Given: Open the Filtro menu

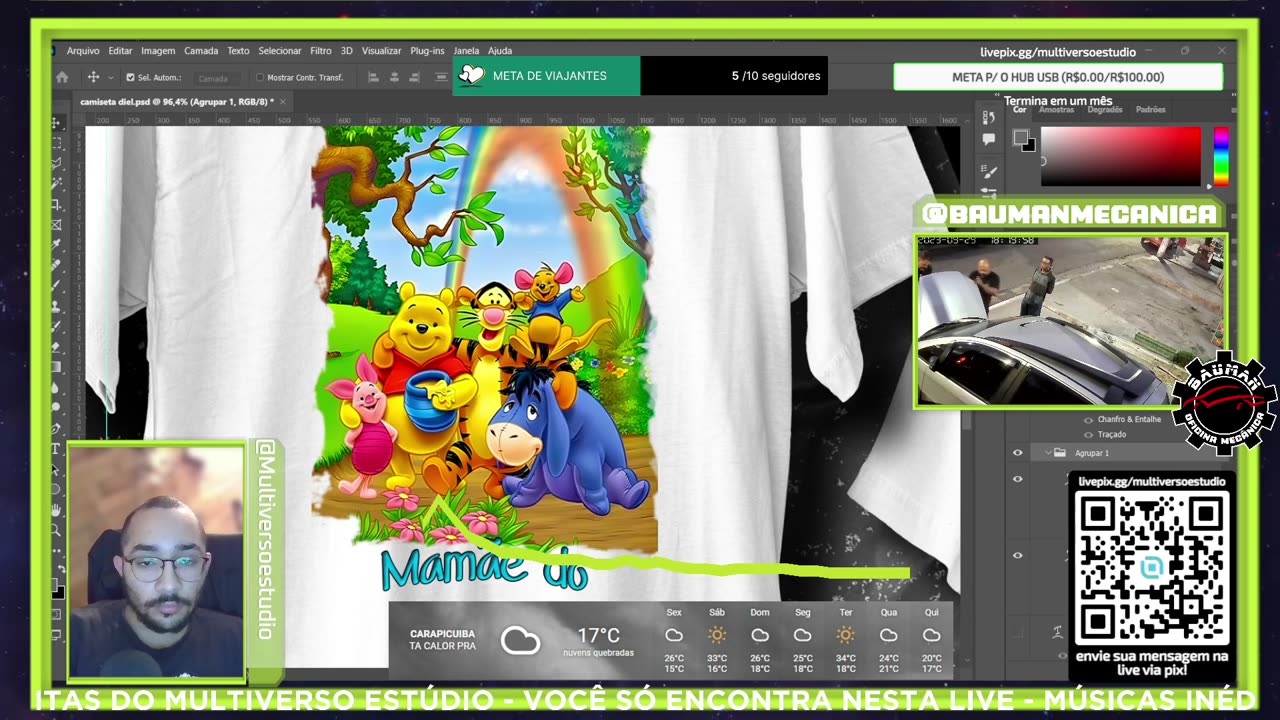Looking at the screenshot, I should (x=321, y=50).
